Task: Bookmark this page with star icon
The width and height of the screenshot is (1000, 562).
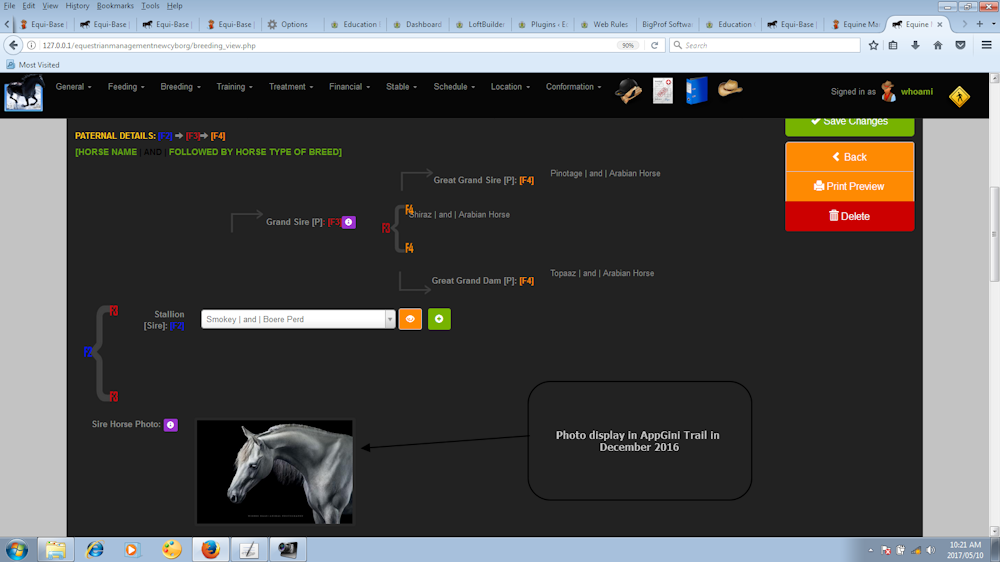Action: point(873,45)
